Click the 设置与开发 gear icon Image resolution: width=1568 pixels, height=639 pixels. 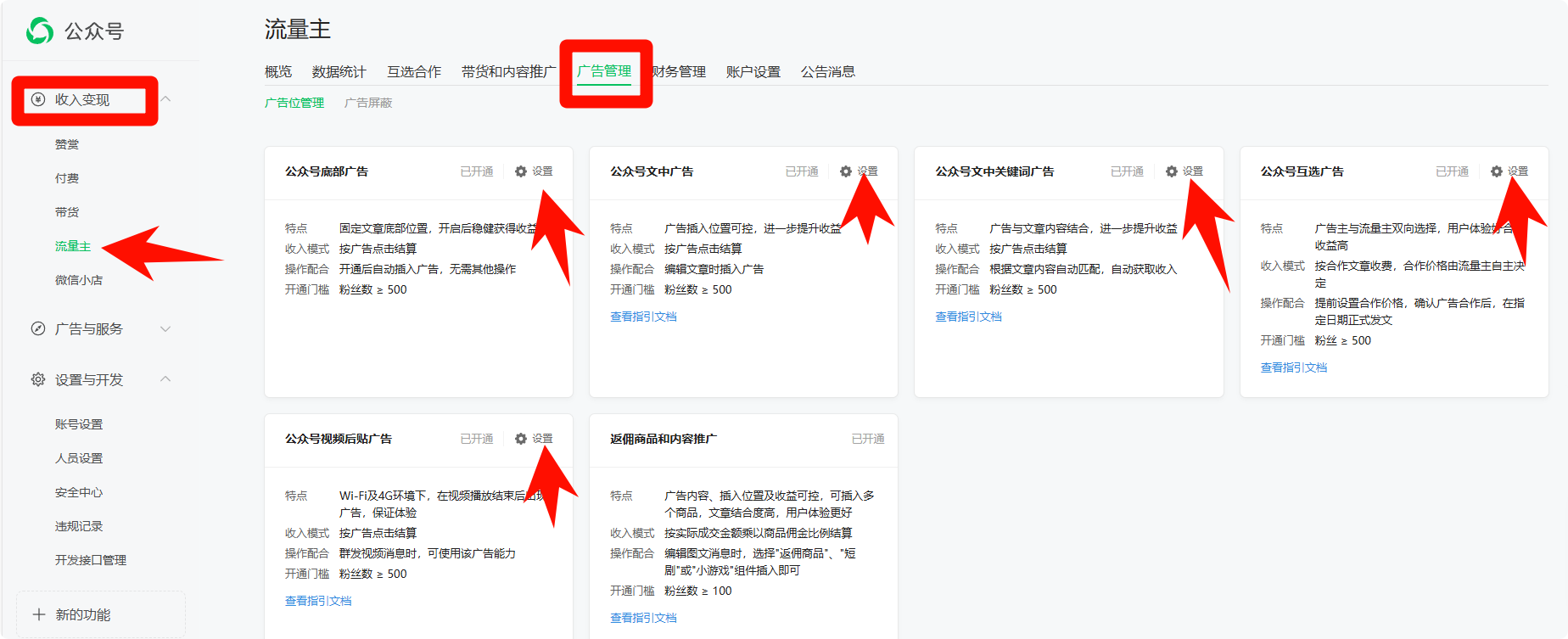(37, 379)
